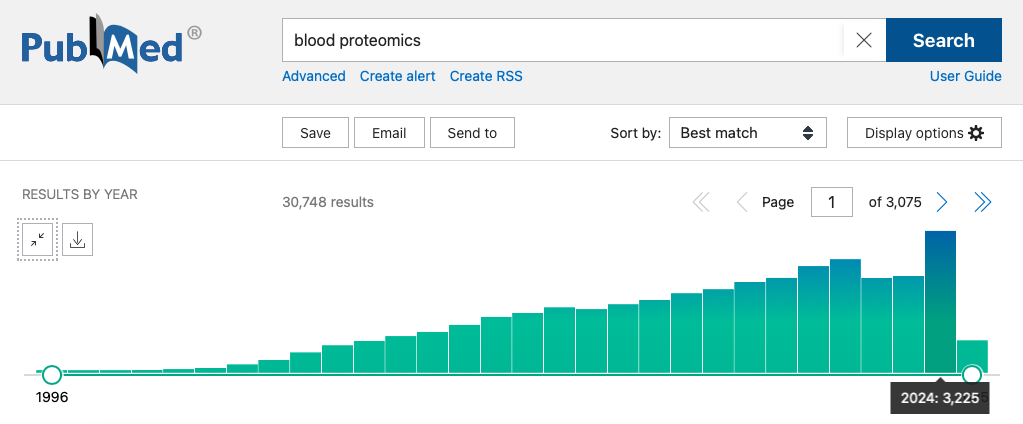Go to the next results page
The width and height of the screenshot is (1023, 424).
tap(941, 202)
